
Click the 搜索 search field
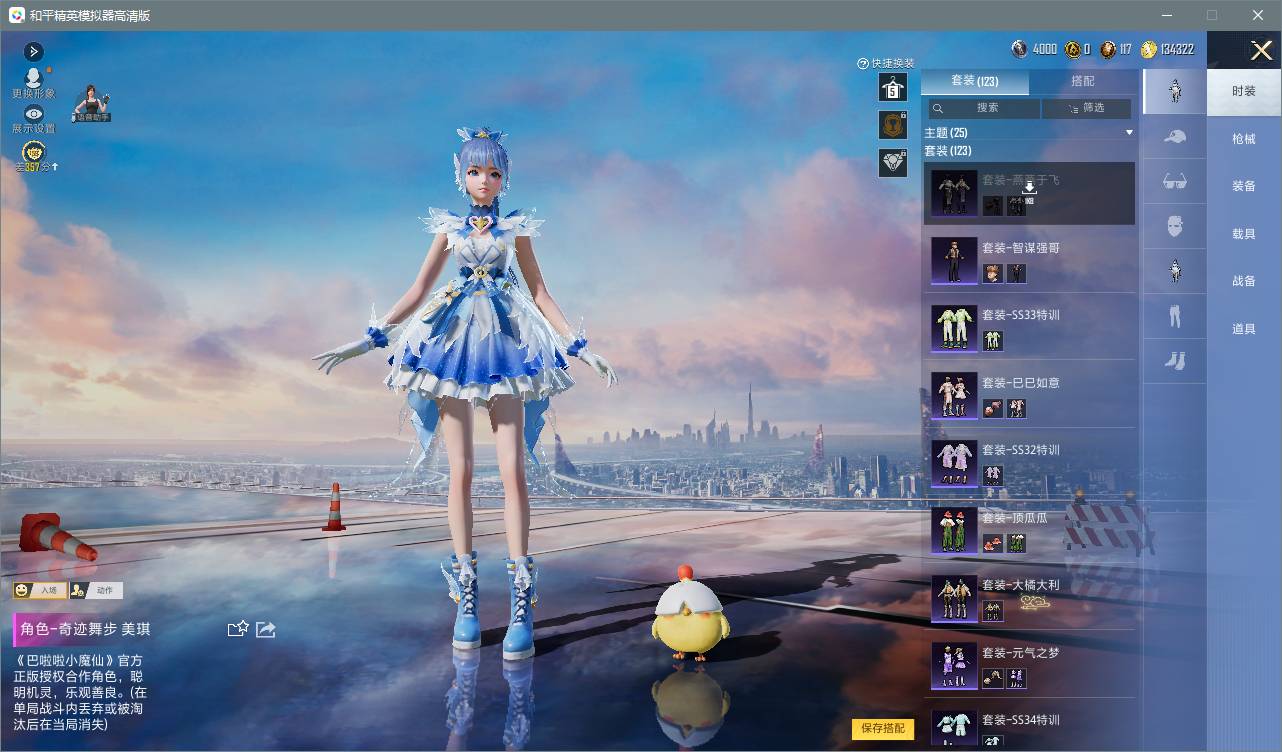(x=983, y=108)
